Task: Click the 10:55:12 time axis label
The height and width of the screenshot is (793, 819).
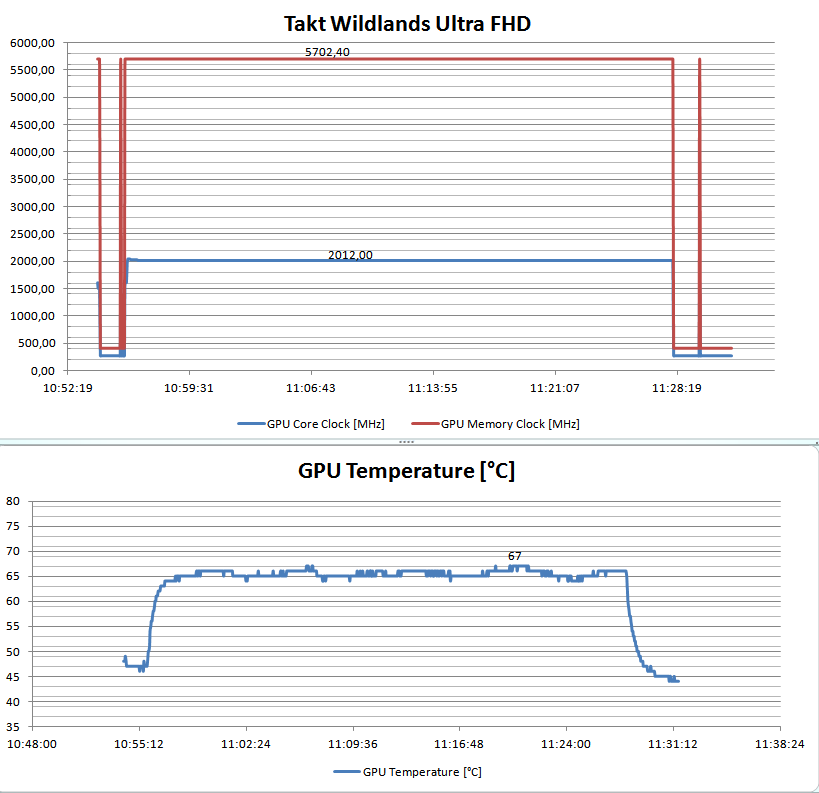Action: click(x=139, y=744)
